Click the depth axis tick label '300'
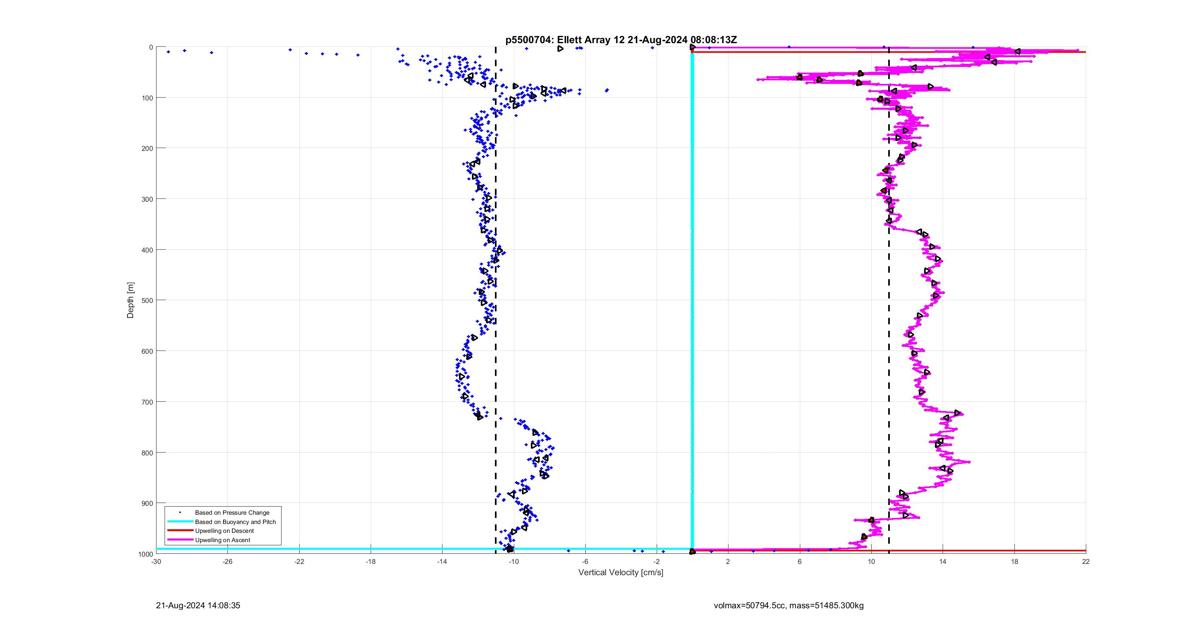This screenshot has height=622, width=1200. click(146, 199)
